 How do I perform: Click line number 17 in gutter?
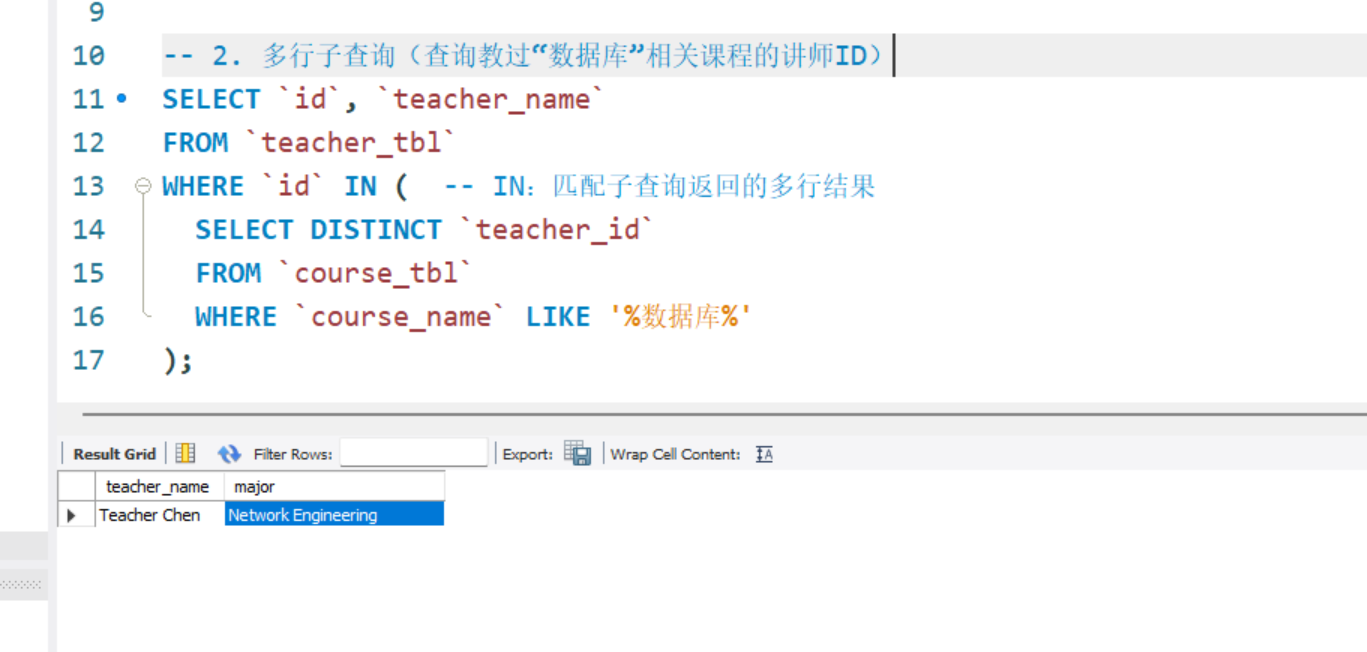(x=88, y=360)
